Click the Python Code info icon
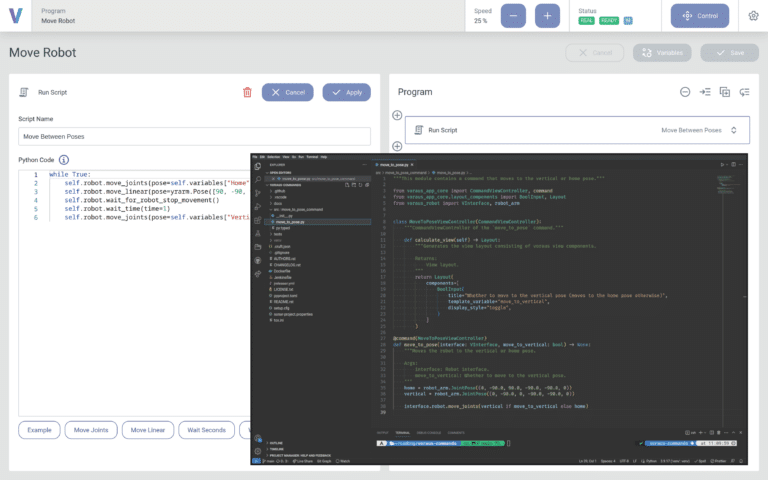 [x=64, y=159]
